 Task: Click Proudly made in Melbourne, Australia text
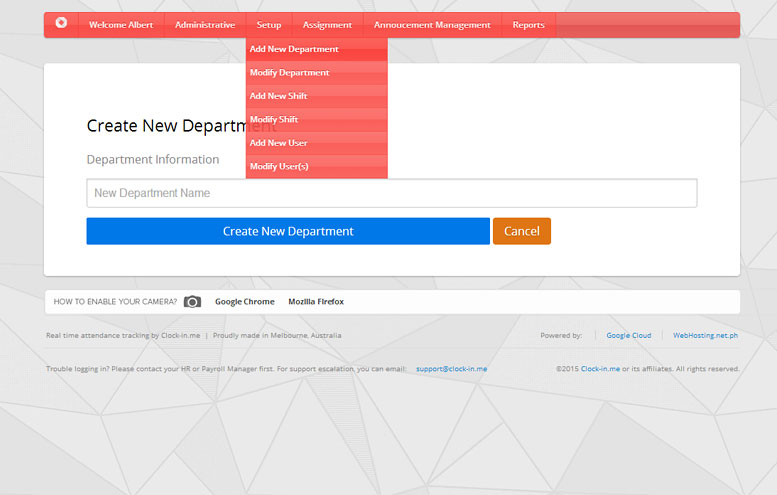click(x=277, y=335)
